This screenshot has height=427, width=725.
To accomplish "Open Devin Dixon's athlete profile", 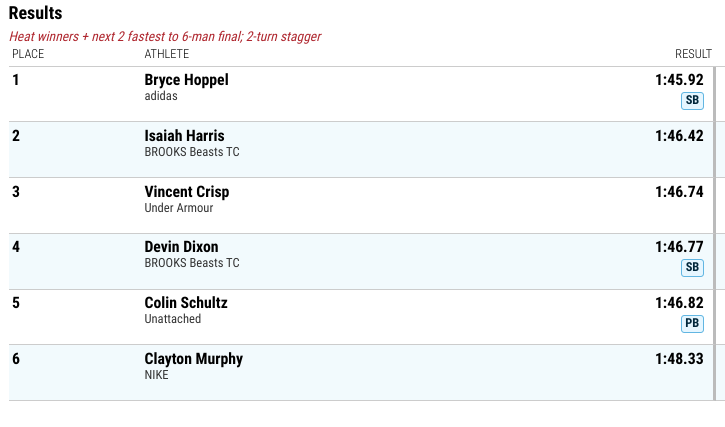I will (x=181, y=247).
